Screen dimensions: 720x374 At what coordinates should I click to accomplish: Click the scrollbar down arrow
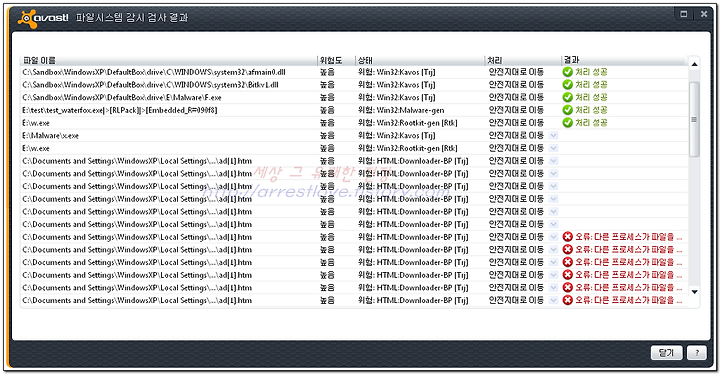694,292
